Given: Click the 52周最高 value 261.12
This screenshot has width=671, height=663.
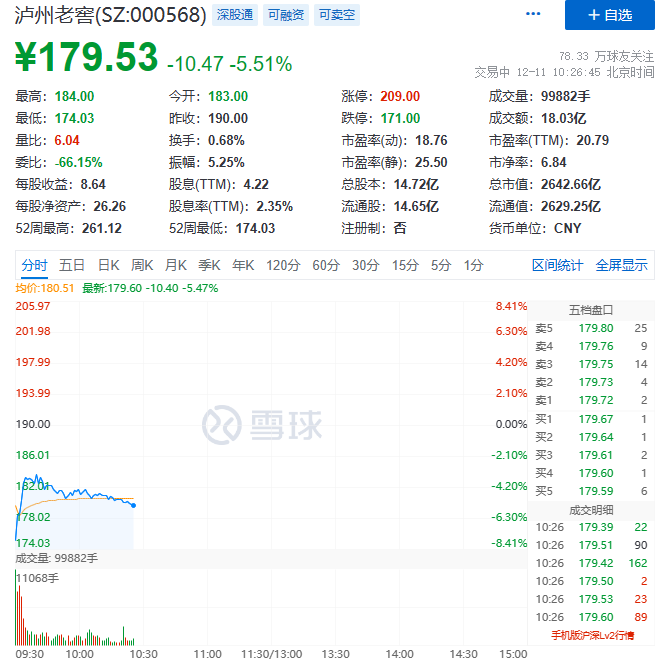Looking at the screenshot, I should 102,228.
